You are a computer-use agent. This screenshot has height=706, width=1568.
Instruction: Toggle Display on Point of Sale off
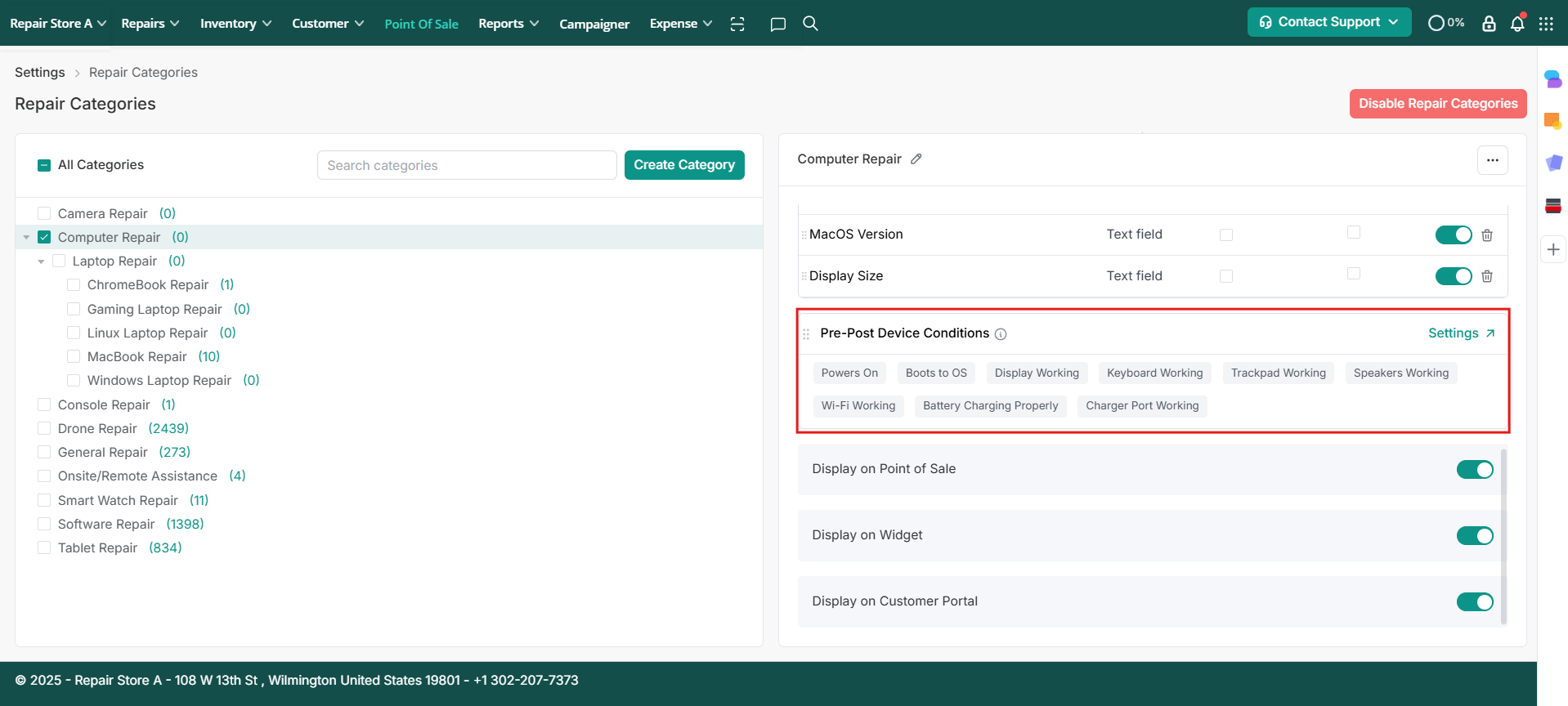(1474, 470)
